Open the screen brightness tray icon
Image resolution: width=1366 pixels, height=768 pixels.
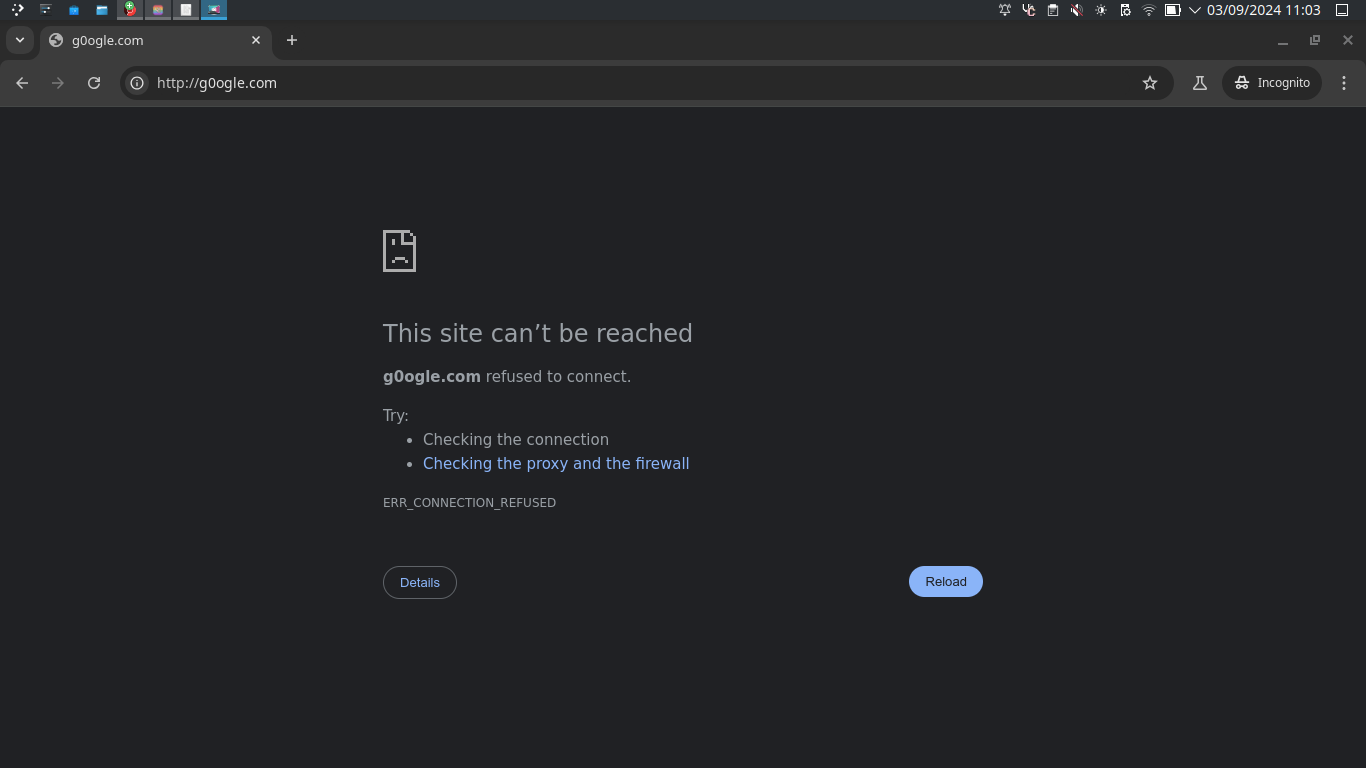coord(1101,10)
